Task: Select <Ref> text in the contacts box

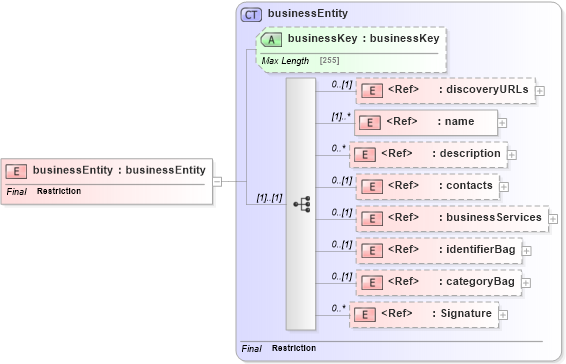Action: [403, 185]
